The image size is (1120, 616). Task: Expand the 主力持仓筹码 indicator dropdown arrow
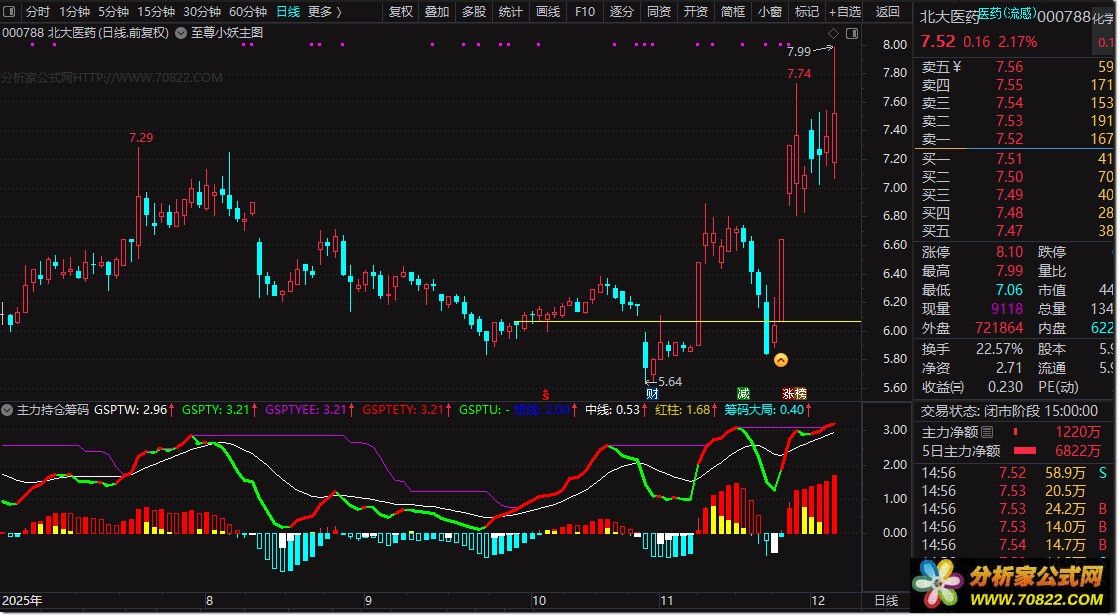[x=7, y=410]
